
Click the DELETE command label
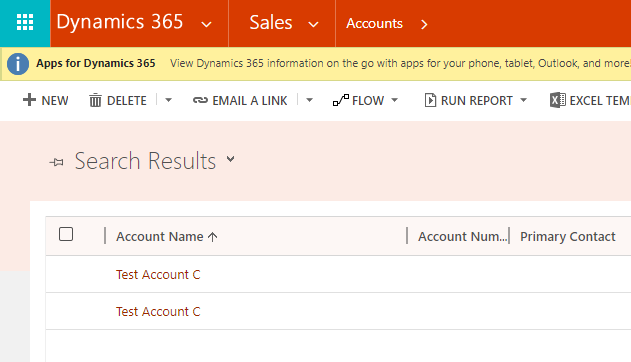pos(127,101)
